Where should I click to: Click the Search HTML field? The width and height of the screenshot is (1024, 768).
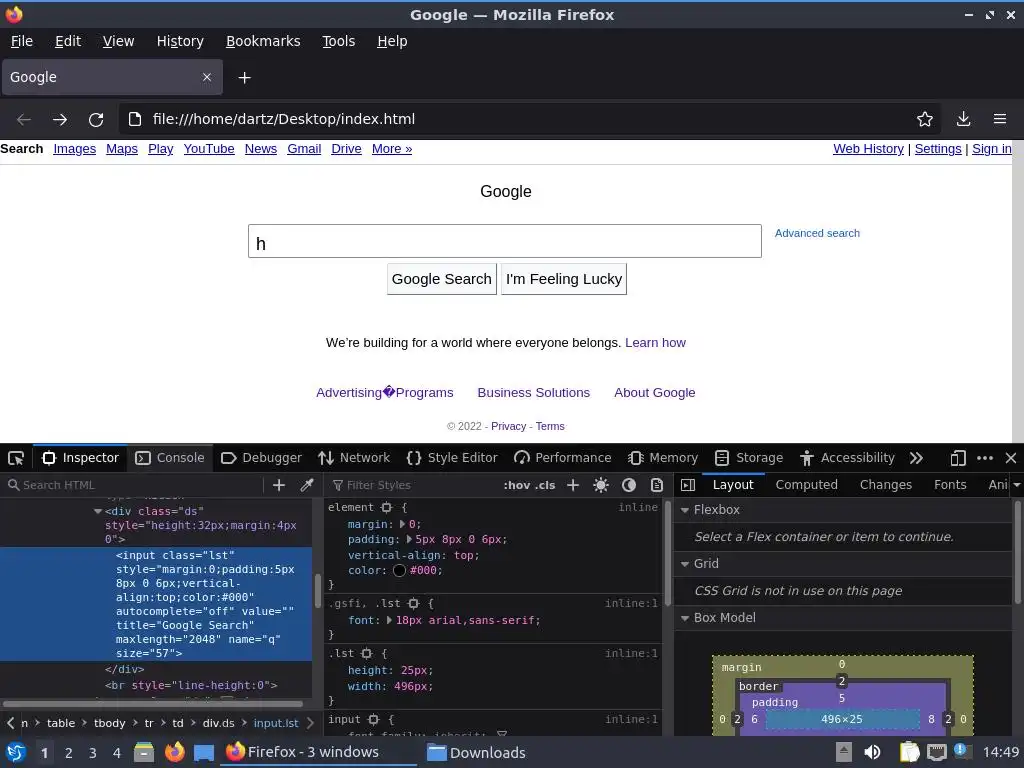(134, 485)
